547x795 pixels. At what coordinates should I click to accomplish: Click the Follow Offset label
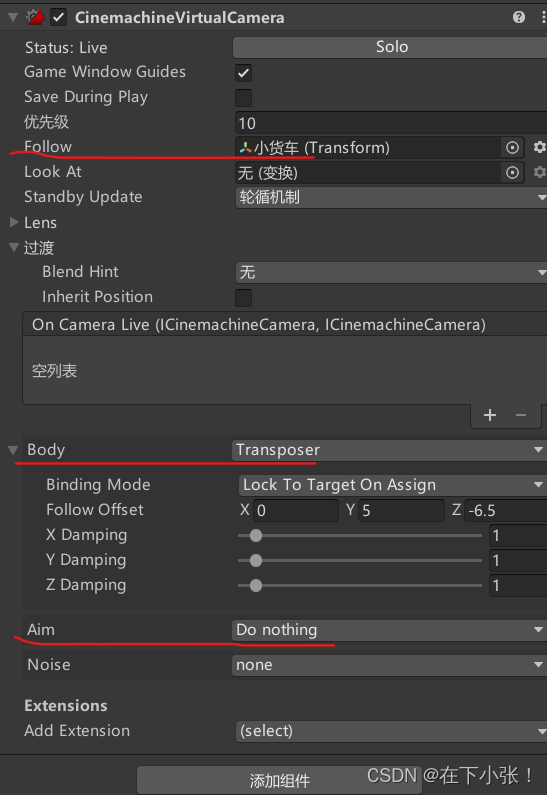[95, 510]
